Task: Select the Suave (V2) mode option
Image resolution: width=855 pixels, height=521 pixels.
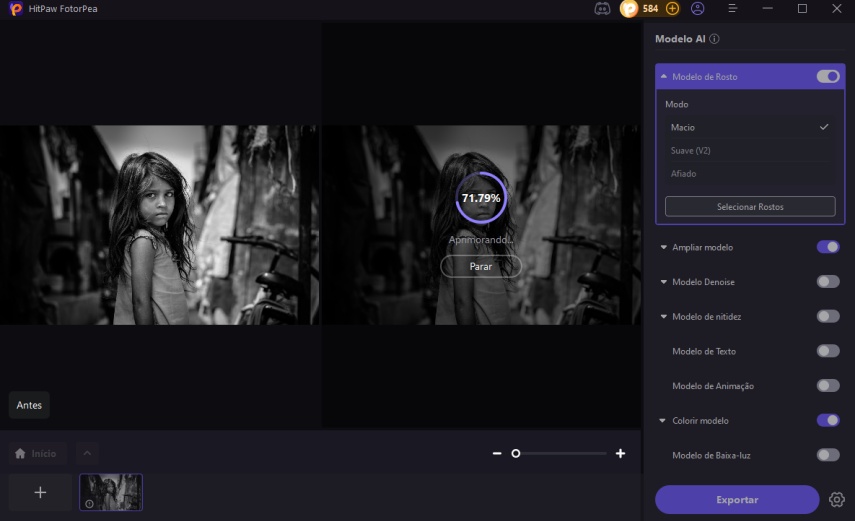Action: click(x=691, y=150)
